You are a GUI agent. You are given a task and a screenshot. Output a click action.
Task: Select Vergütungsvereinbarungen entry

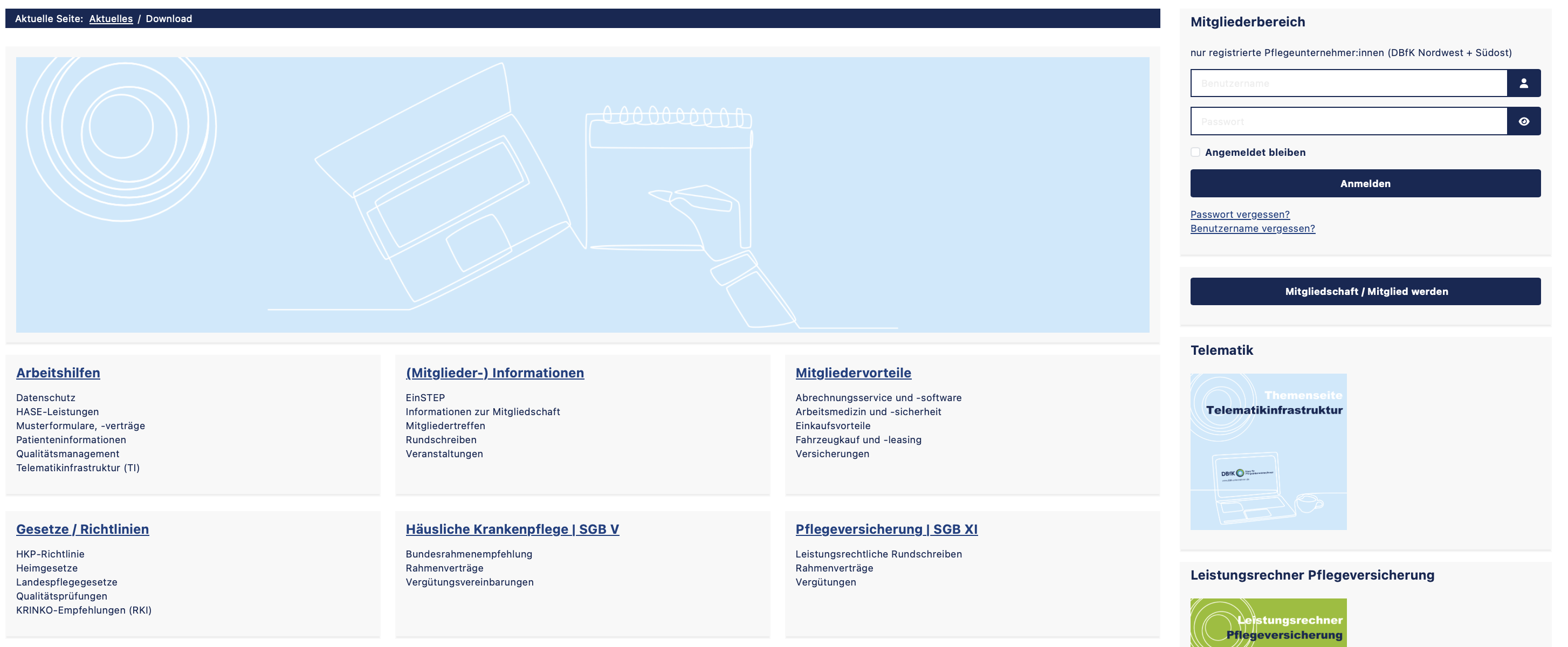coord(470,582)
